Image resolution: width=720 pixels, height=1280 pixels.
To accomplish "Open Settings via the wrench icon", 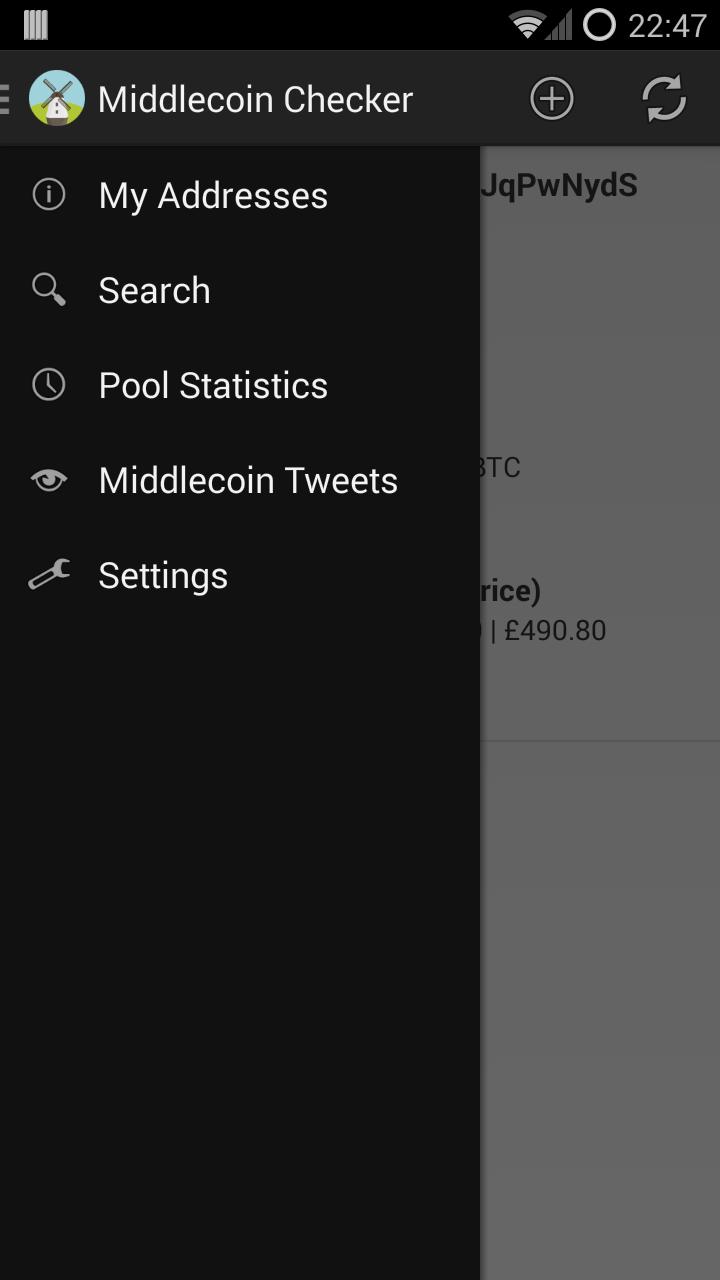I will tap(48, 575).
